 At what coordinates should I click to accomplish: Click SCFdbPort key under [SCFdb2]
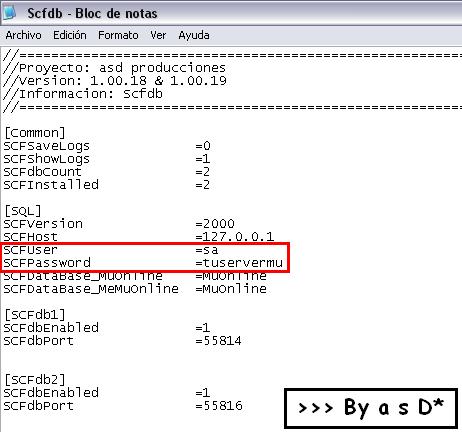[x=38, y=406]
